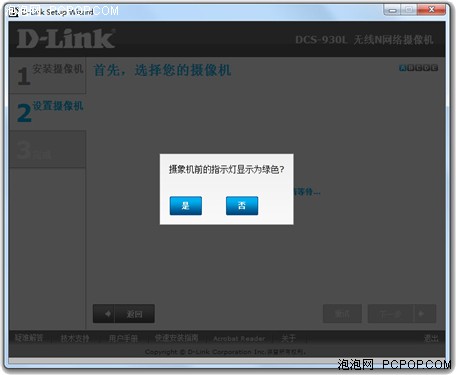Screen dimensions: 456x375
Task: Click the DCS-930L model name in the header
Action: pyautogui.click(x=321, y=40)
